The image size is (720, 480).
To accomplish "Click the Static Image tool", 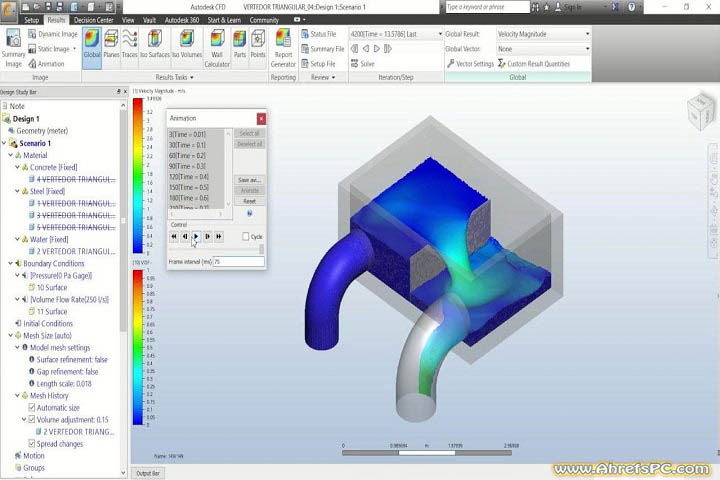I will coord(49,49).
